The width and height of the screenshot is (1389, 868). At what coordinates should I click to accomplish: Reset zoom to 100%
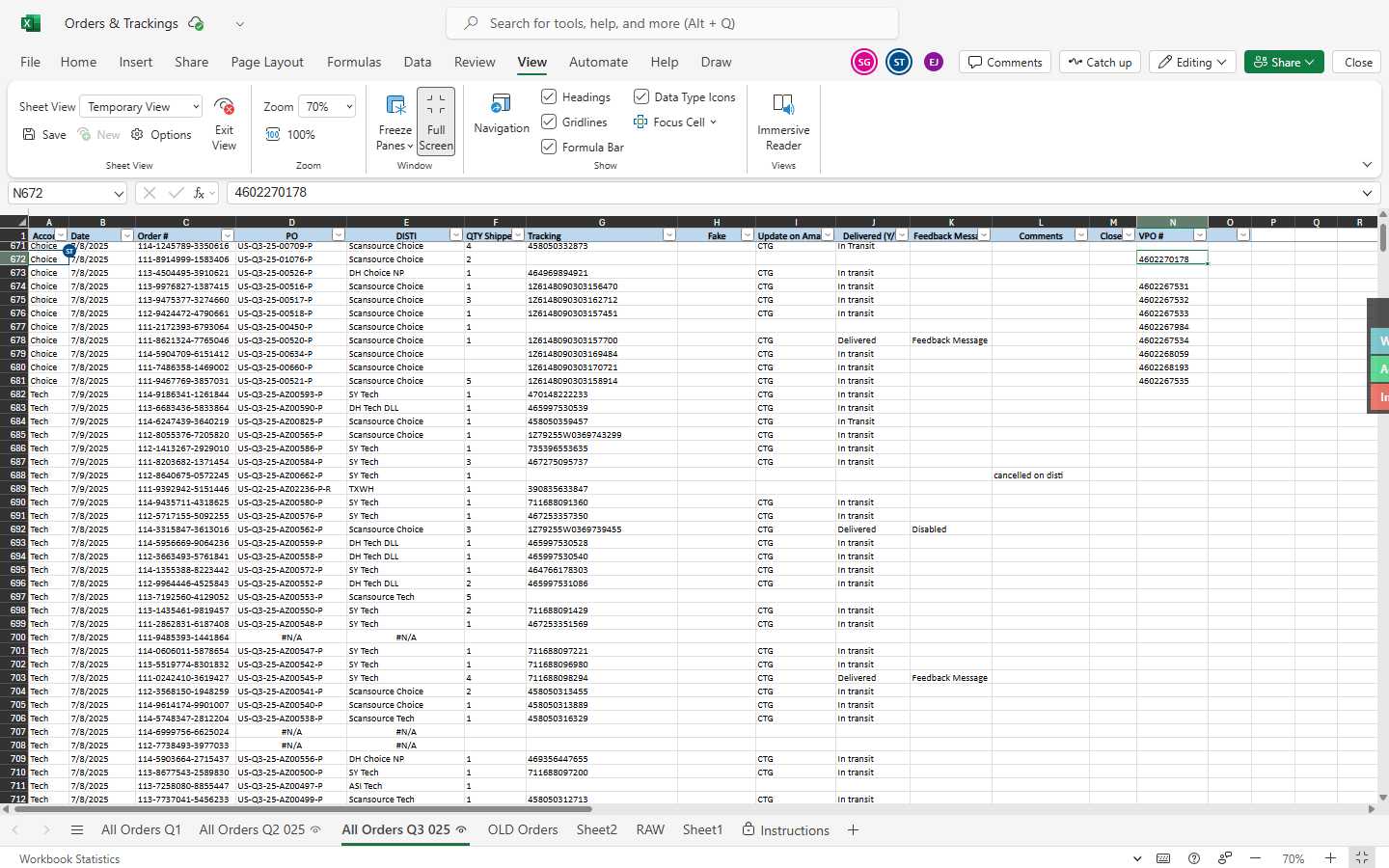(290, 135)
